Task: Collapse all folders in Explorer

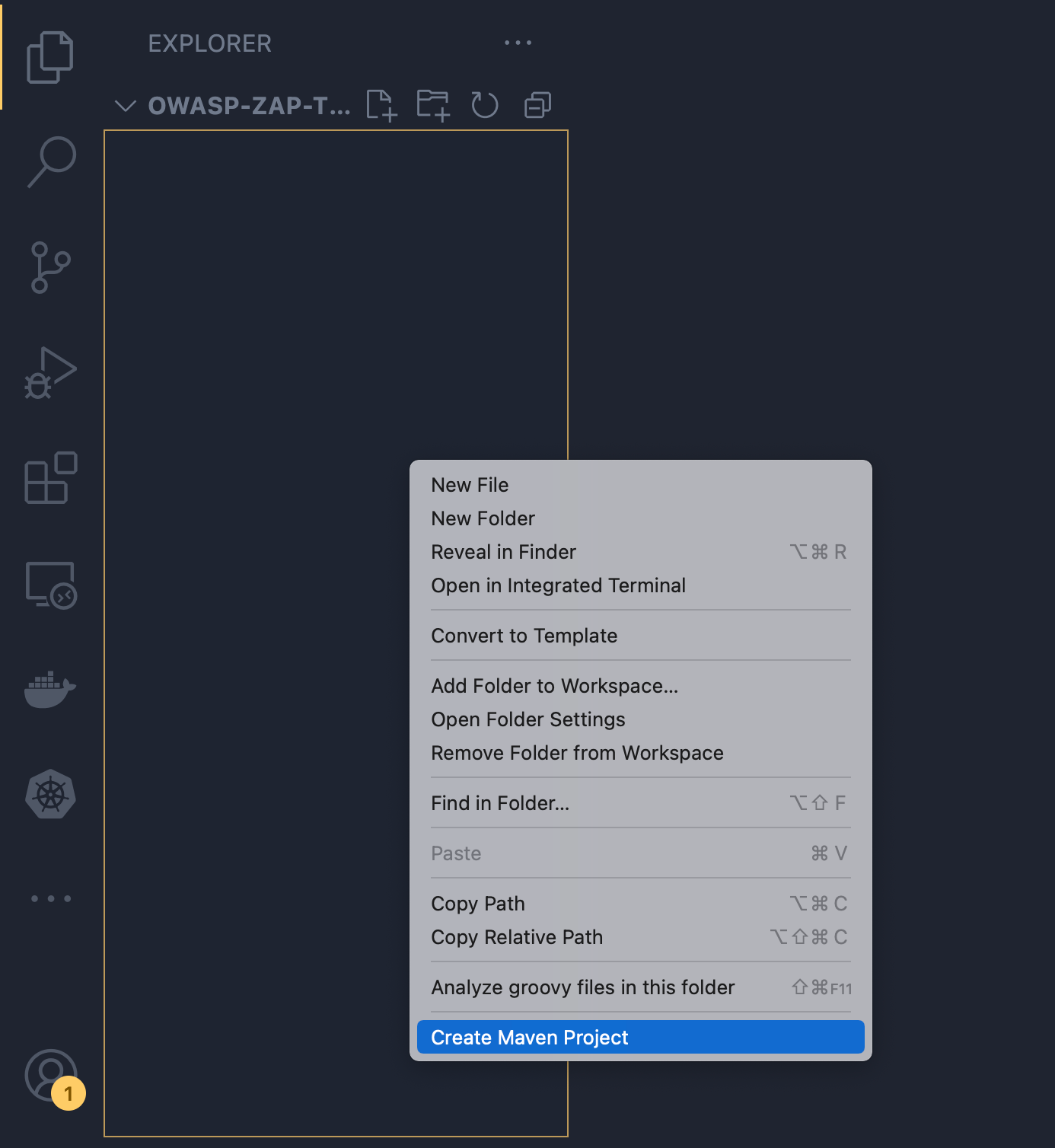Action: [x=537, y=105]
